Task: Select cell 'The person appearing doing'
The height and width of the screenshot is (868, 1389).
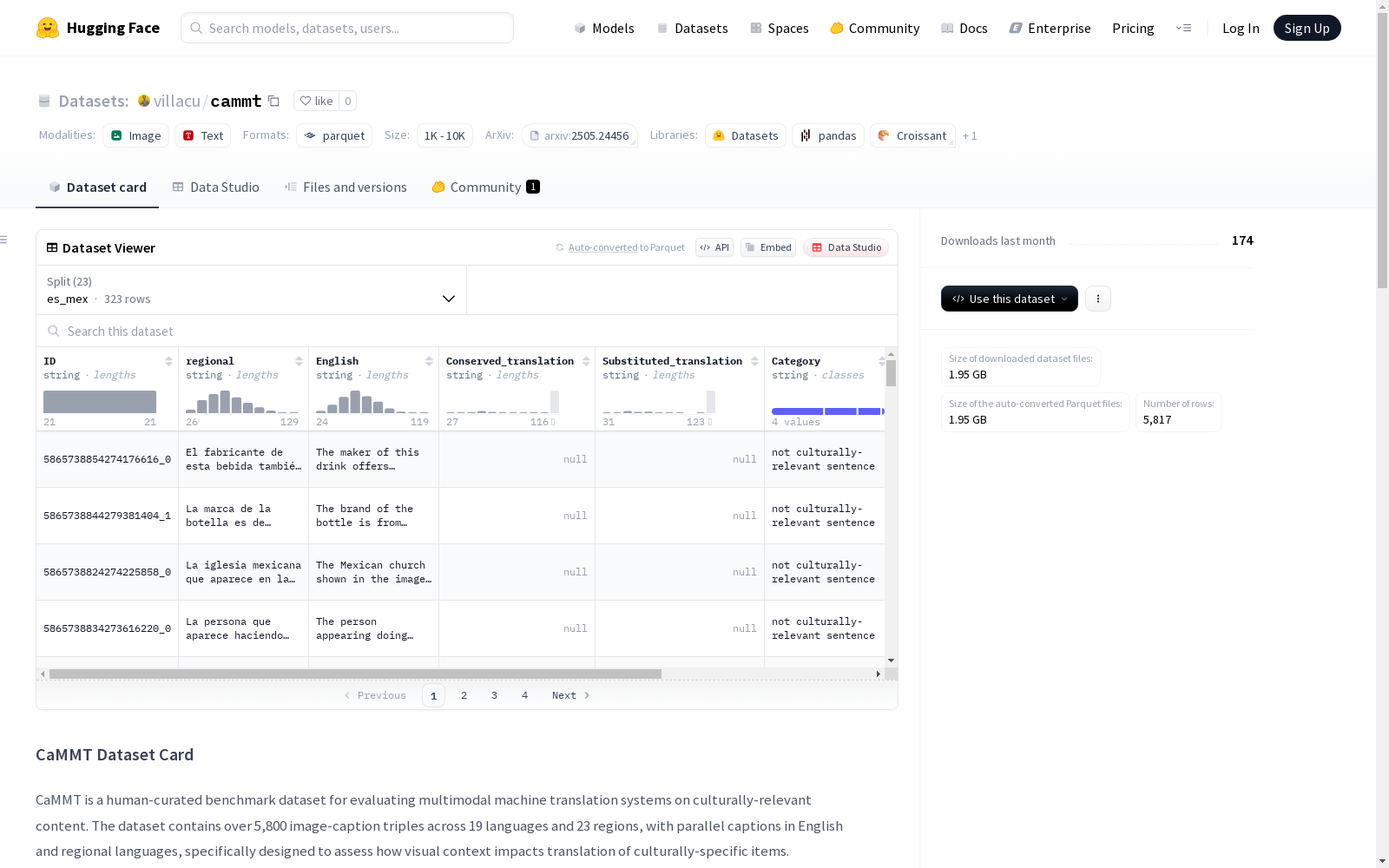Action: (x=374, y=628)
